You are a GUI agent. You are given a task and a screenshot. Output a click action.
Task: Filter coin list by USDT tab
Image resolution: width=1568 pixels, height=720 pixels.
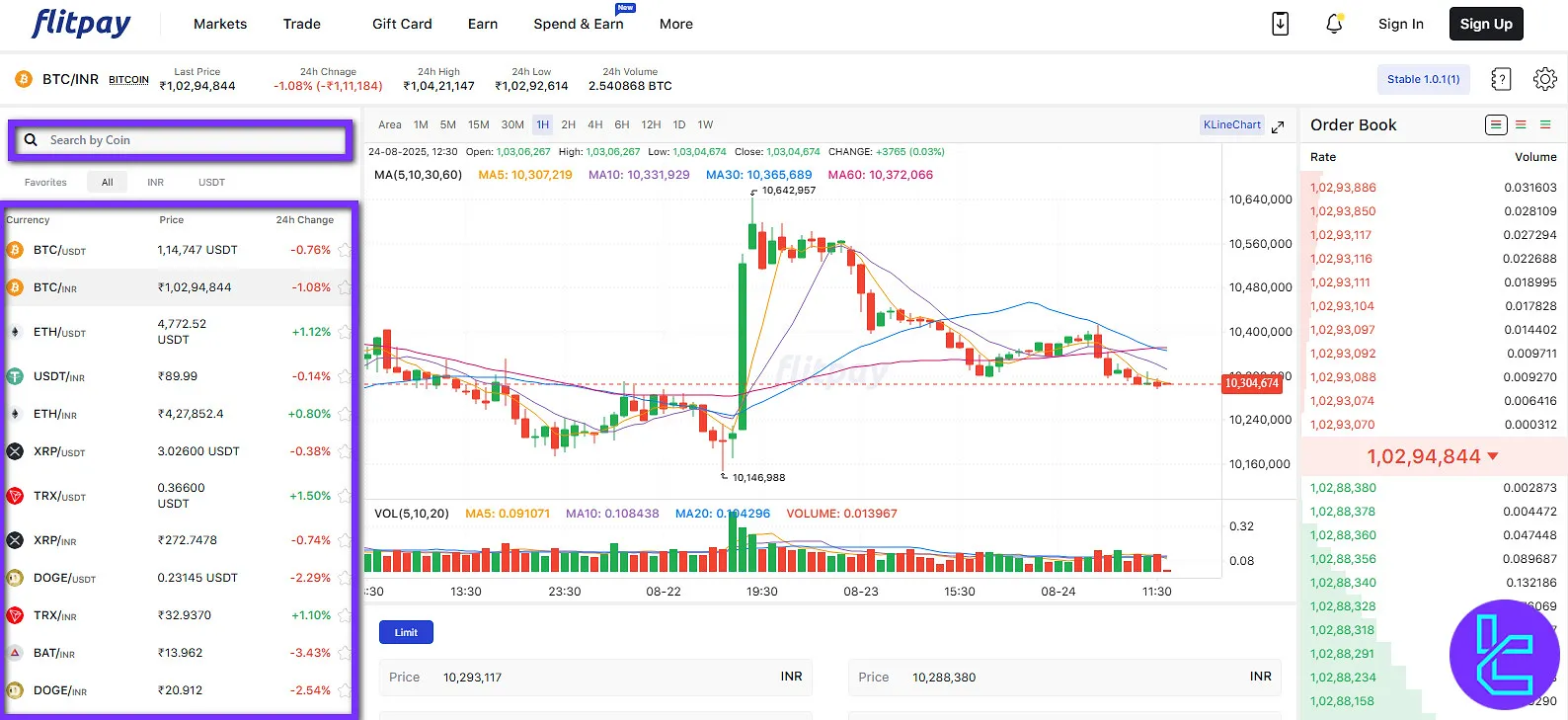(x=211, y=183)
